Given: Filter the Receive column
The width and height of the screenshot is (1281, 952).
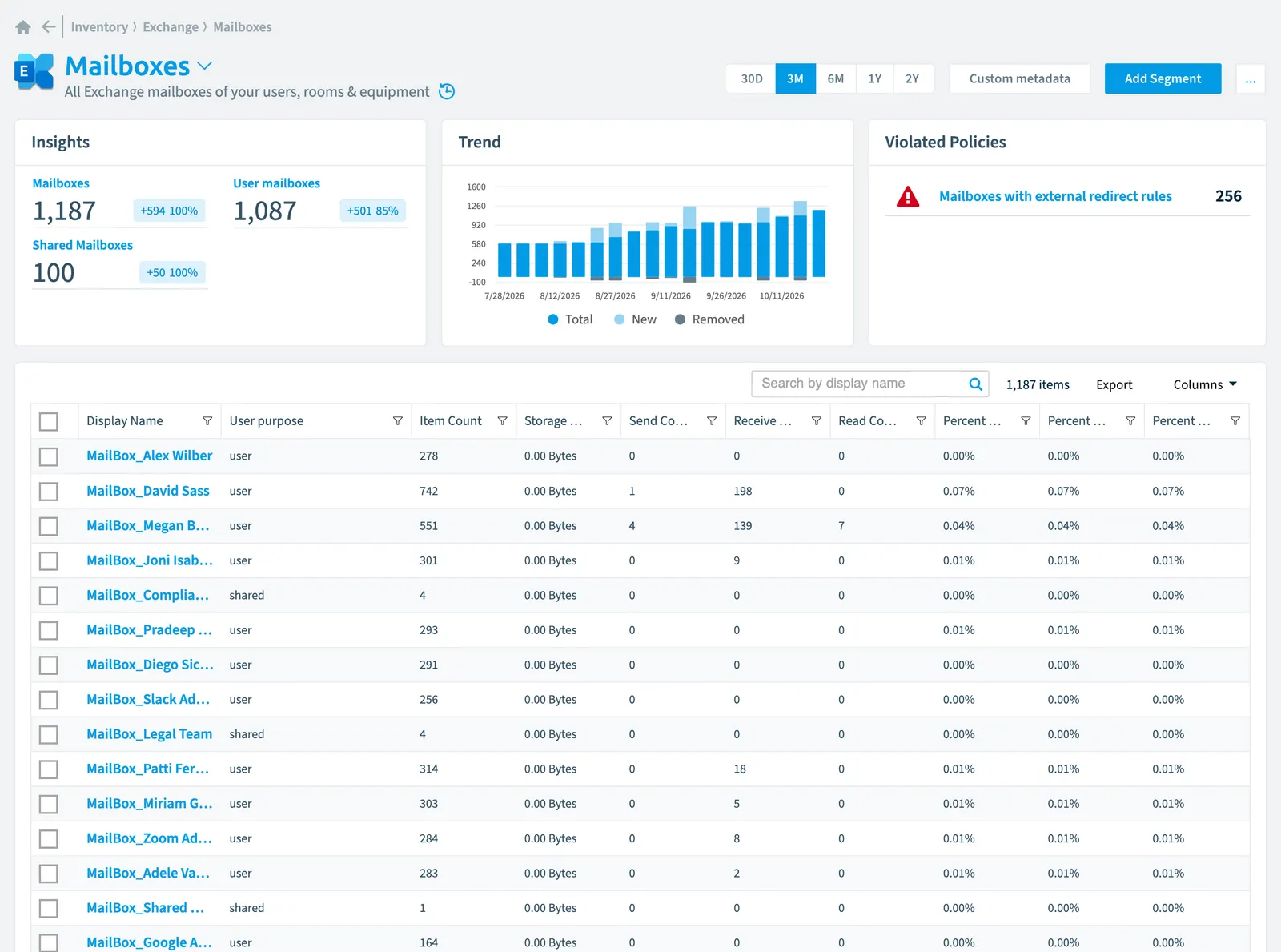Looking at the screenshot, I should coord(817,421).
